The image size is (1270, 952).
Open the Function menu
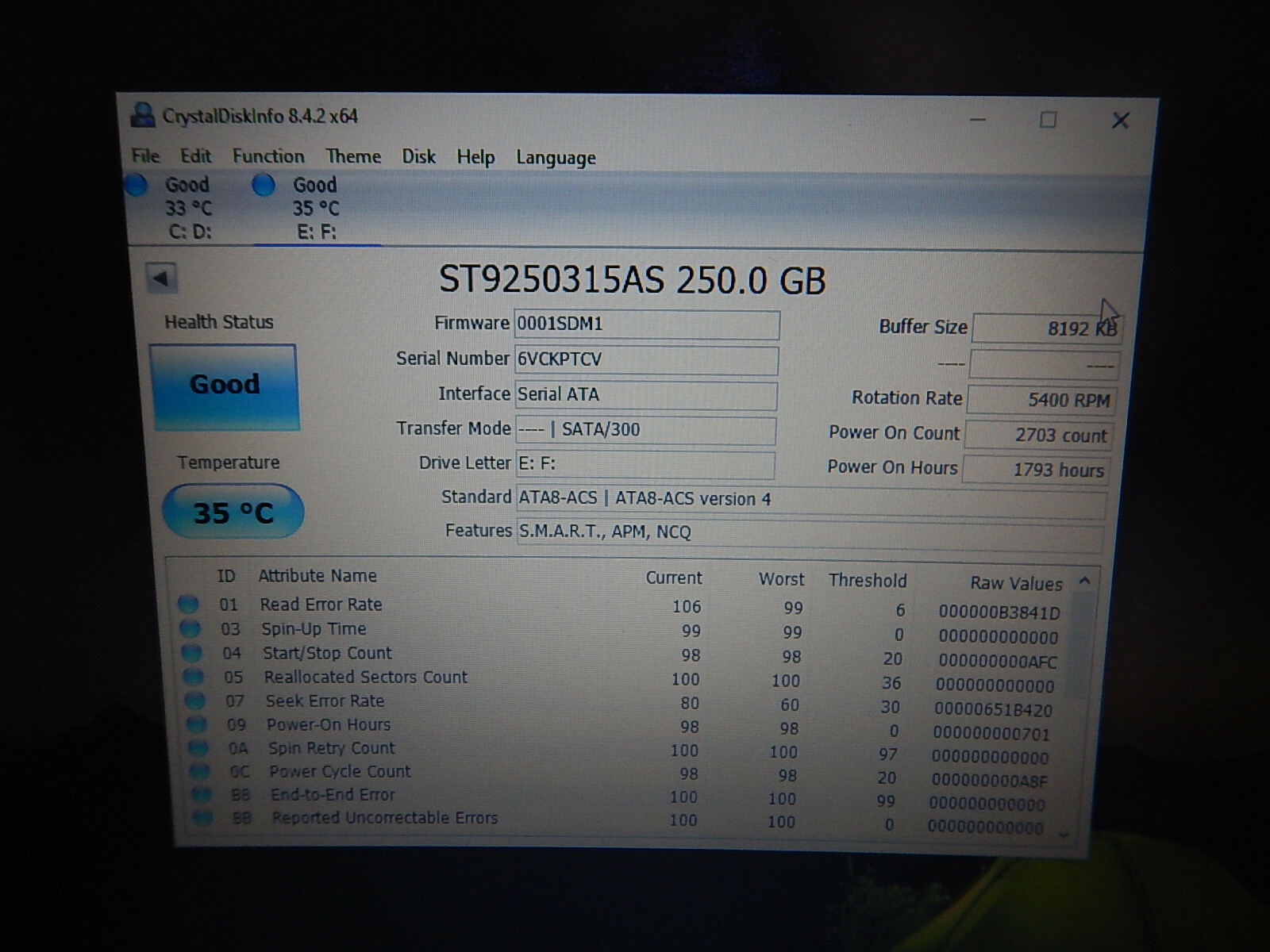(268, 155)
